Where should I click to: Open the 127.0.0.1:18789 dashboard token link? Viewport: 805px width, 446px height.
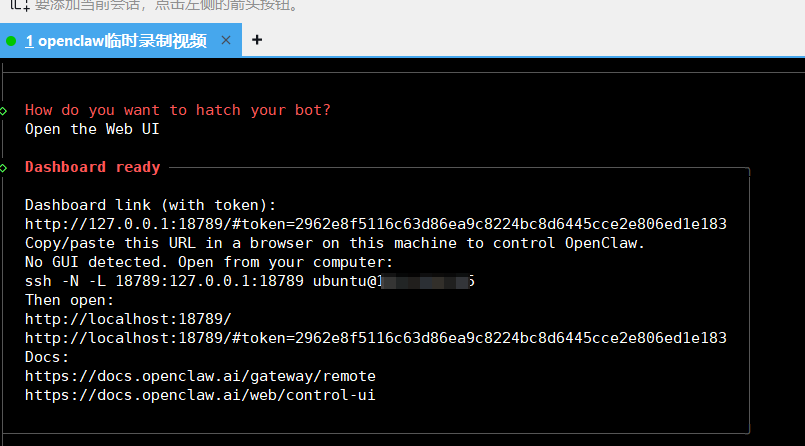[x=376, y=224]
